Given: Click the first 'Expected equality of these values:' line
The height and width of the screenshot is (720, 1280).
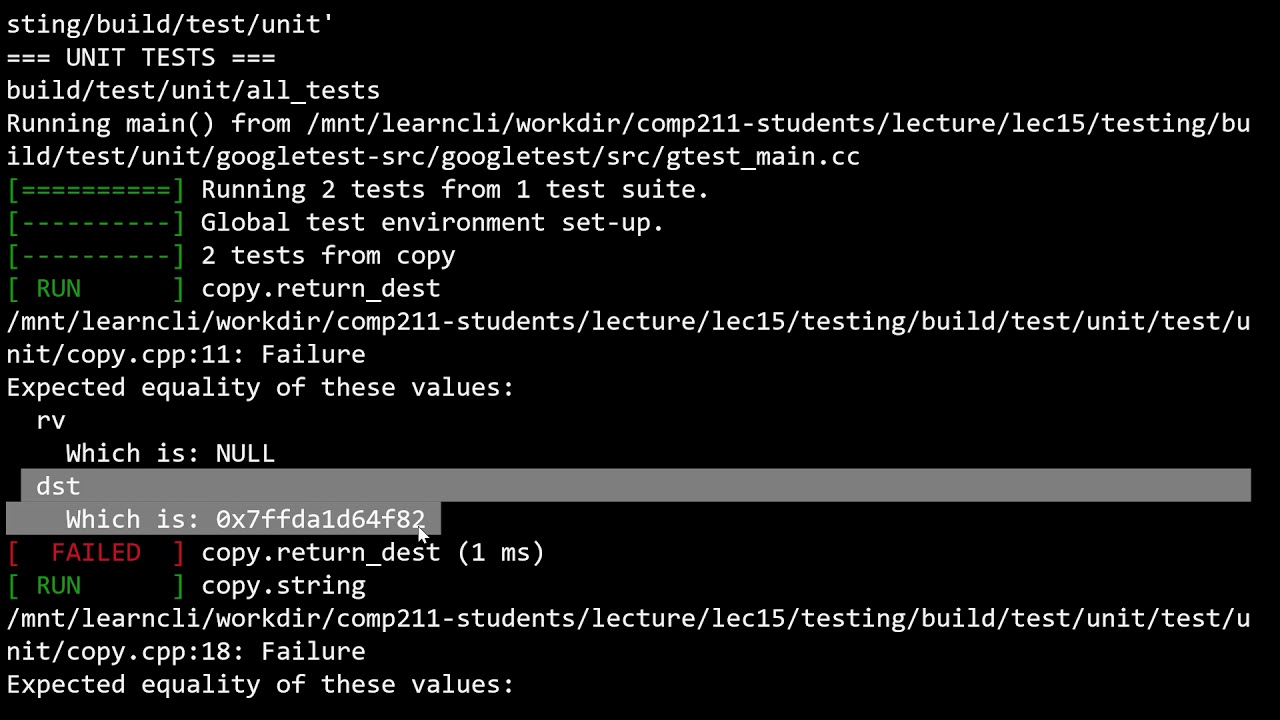Looking at the screenshot, I should click(x=260, y=387).
